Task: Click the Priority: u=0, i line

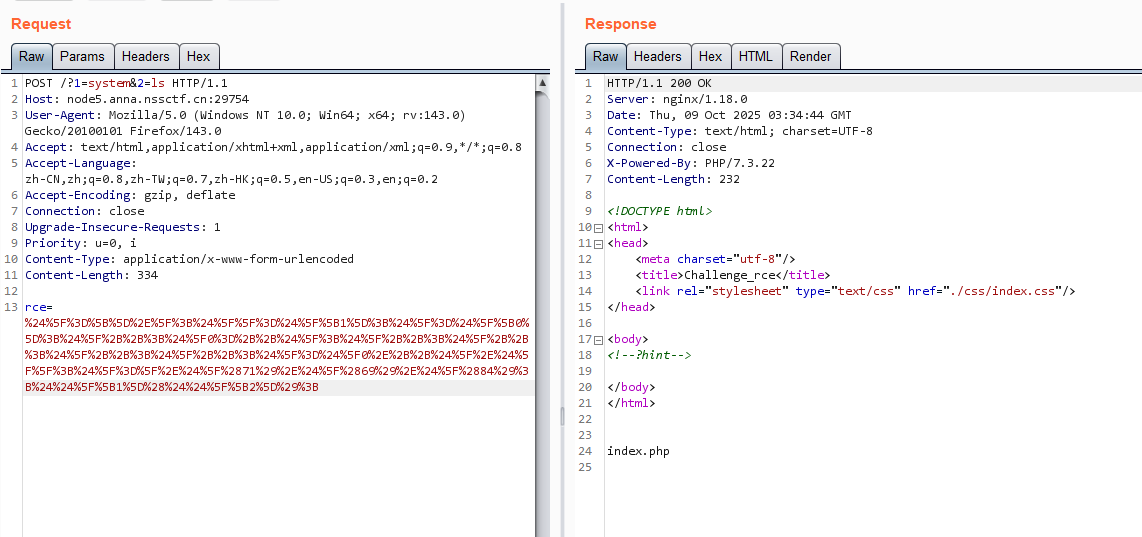Action: click(x=81, y=243)
